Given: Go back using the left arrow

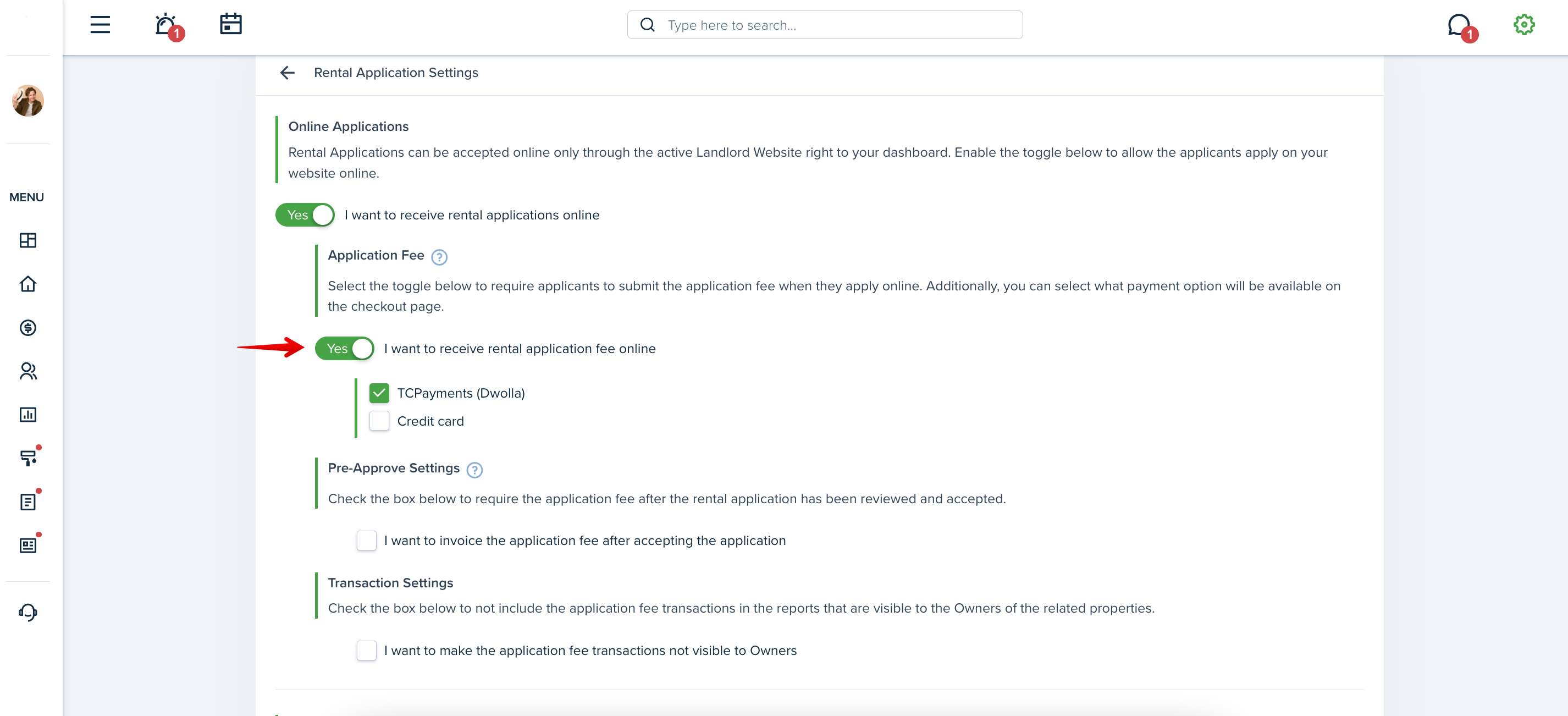Looking at the screenshot, I should coord(288,73).
